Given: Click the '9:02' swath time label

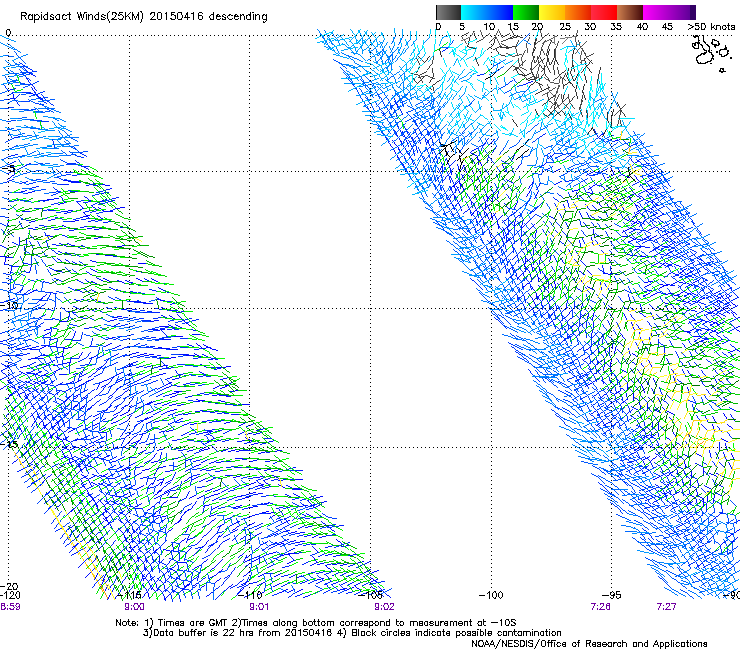Looking at the screenshot, I should pyautogui.click(x=384, y=607).
